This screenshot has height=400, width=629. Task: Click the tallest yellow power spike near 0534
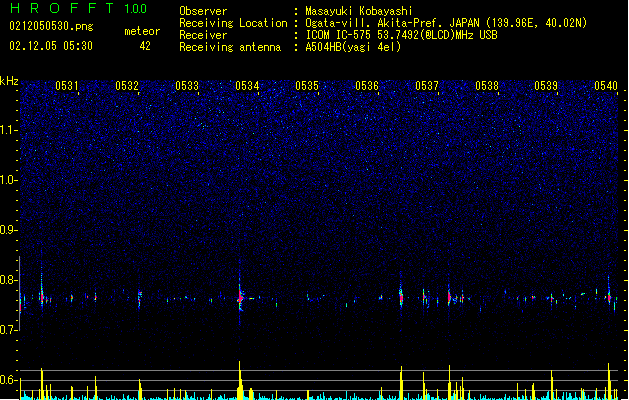[240, 380]
